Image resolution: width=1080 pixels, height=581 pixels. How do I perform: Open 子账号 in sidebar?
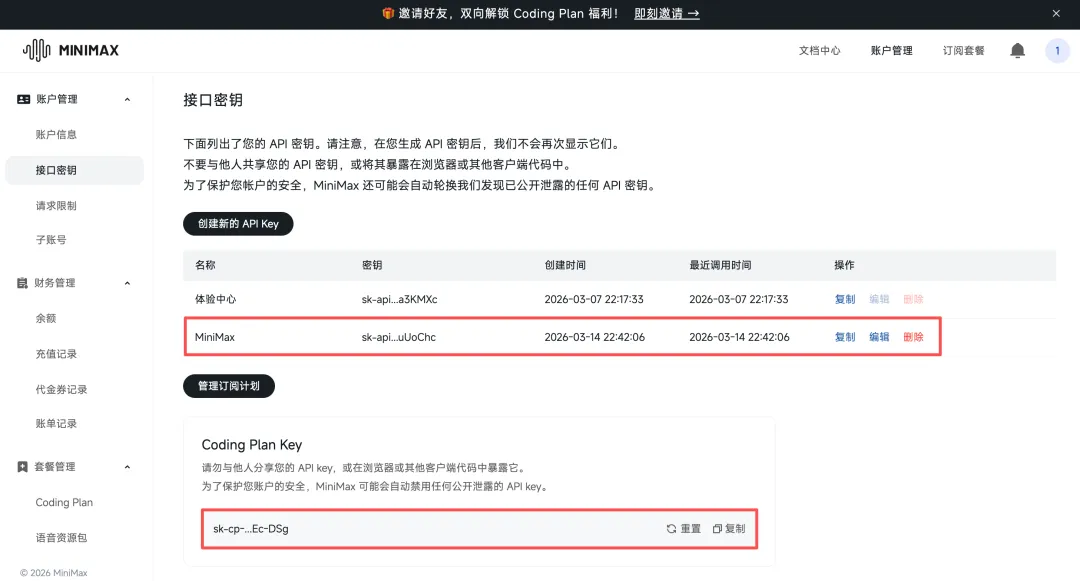51,240
